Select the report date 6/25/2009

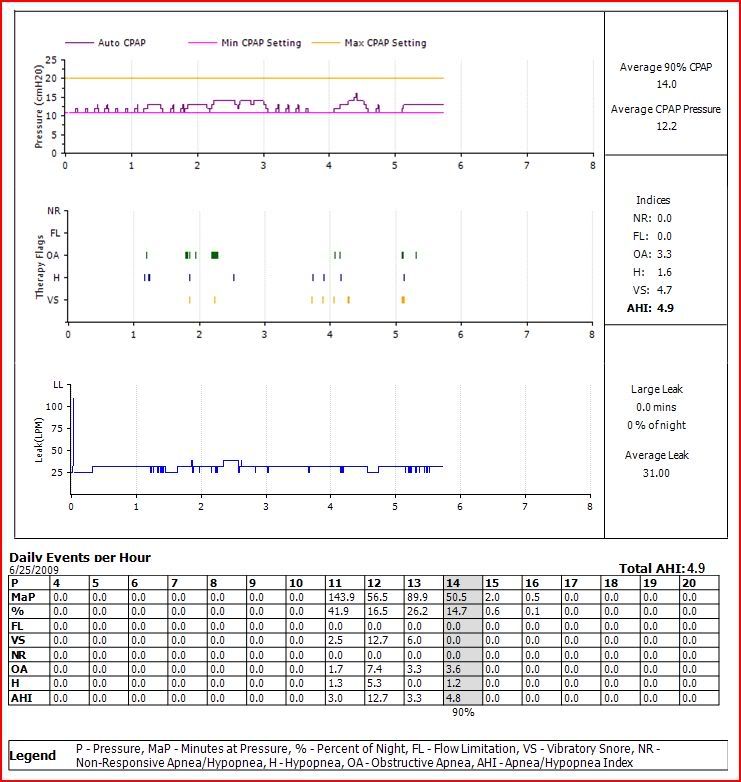[x=30, y=569]
